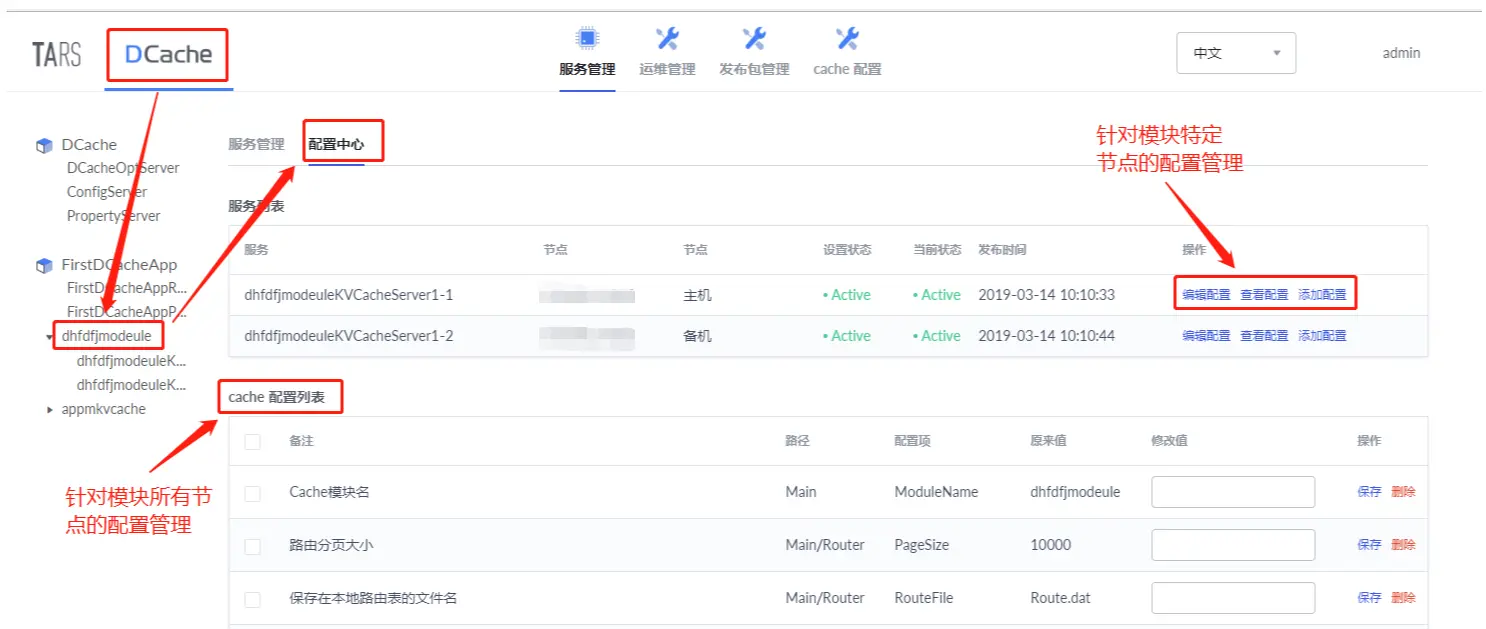This screenshot has height=629, width=1486.
Task: Open cache 配置 top menu
Action: 847,69
